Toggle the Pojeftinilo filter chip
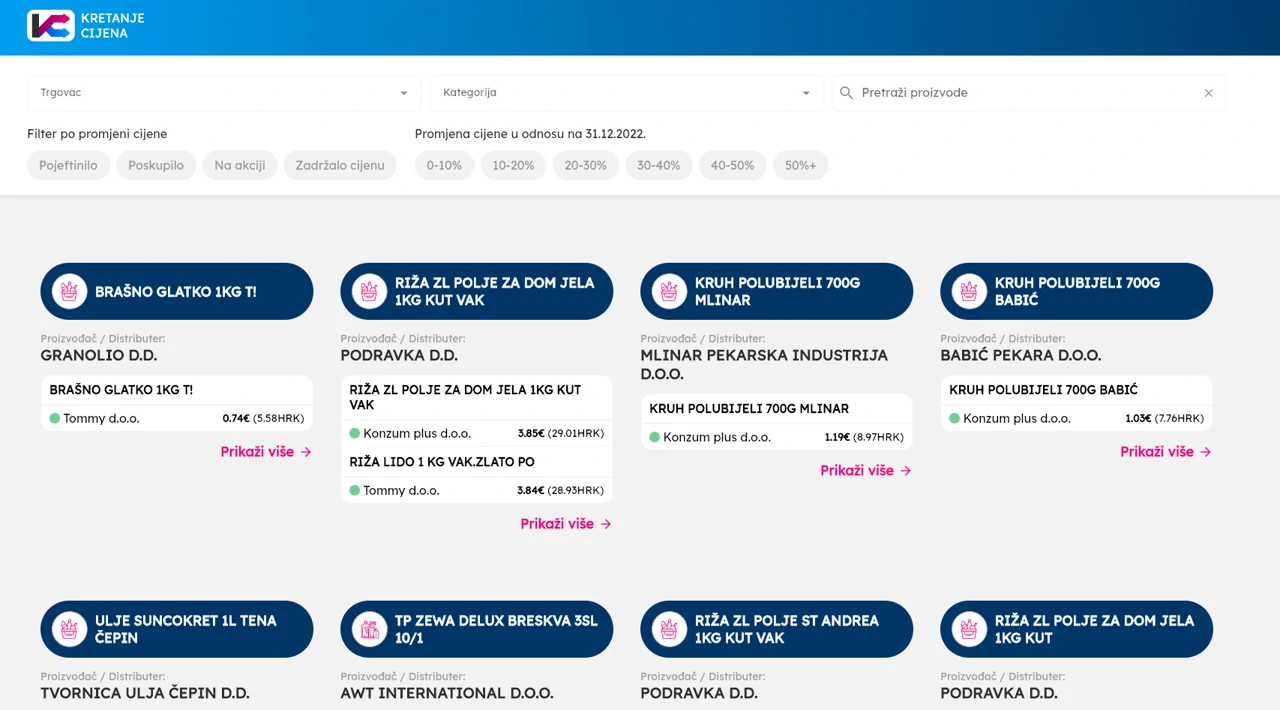Viewport: 1280px width, 710px height. point(68,166)
